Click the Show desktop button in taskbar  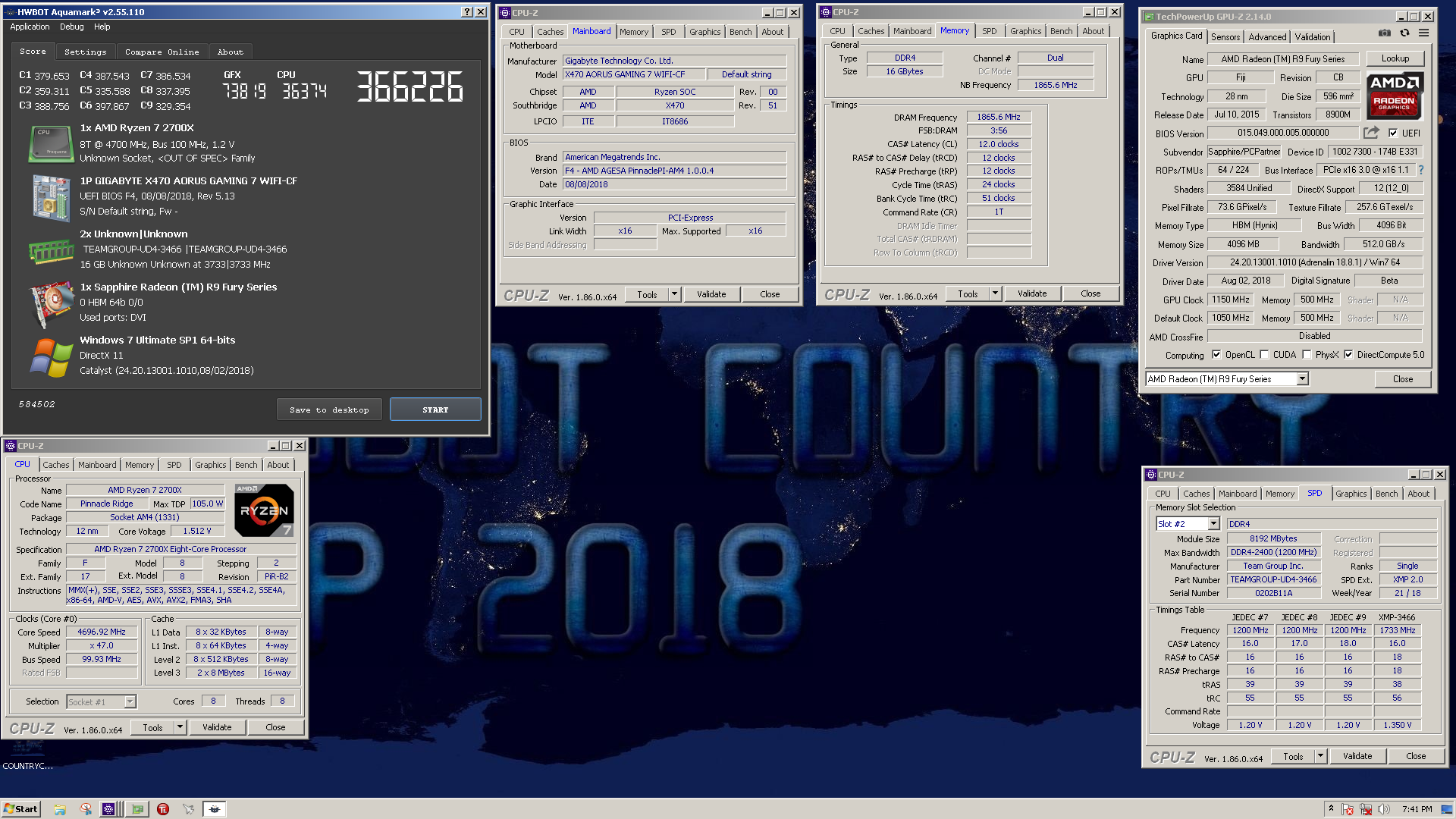pos(1448,809)
